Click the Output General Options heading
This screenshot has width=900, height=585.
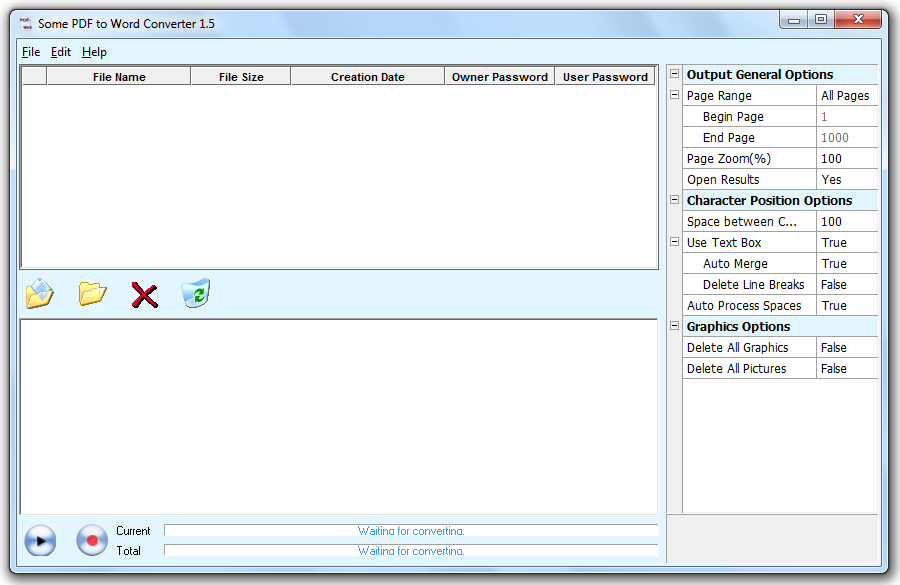[760, 75]
